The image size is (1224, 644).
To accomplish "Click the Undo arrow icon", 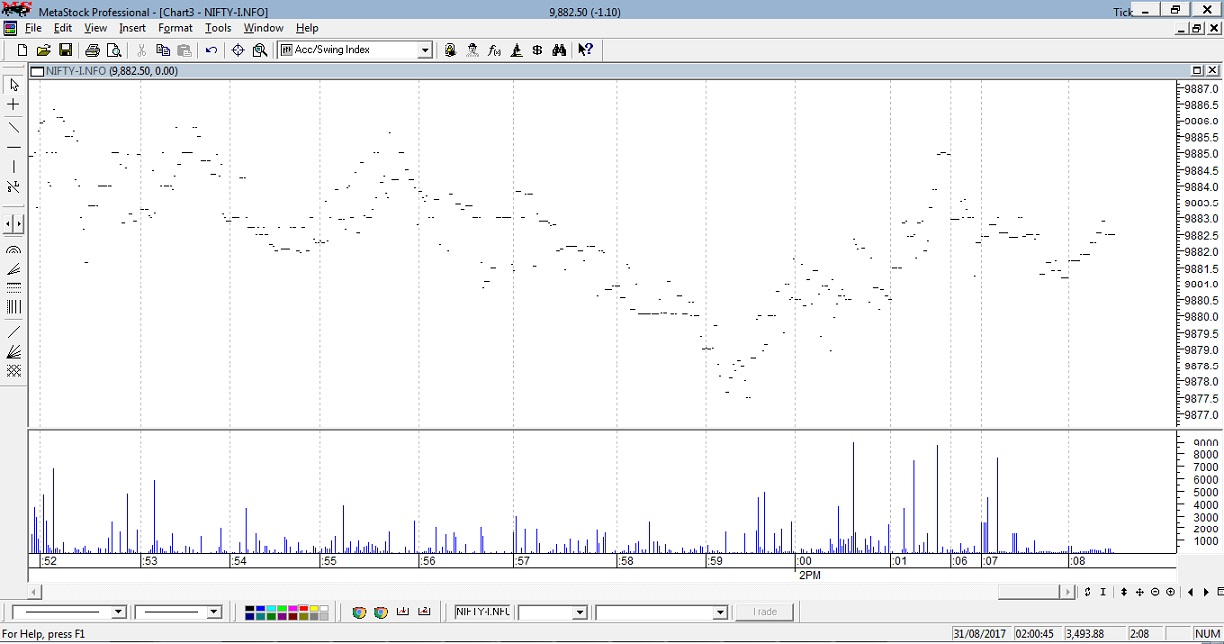I will (x=211, y=50).
